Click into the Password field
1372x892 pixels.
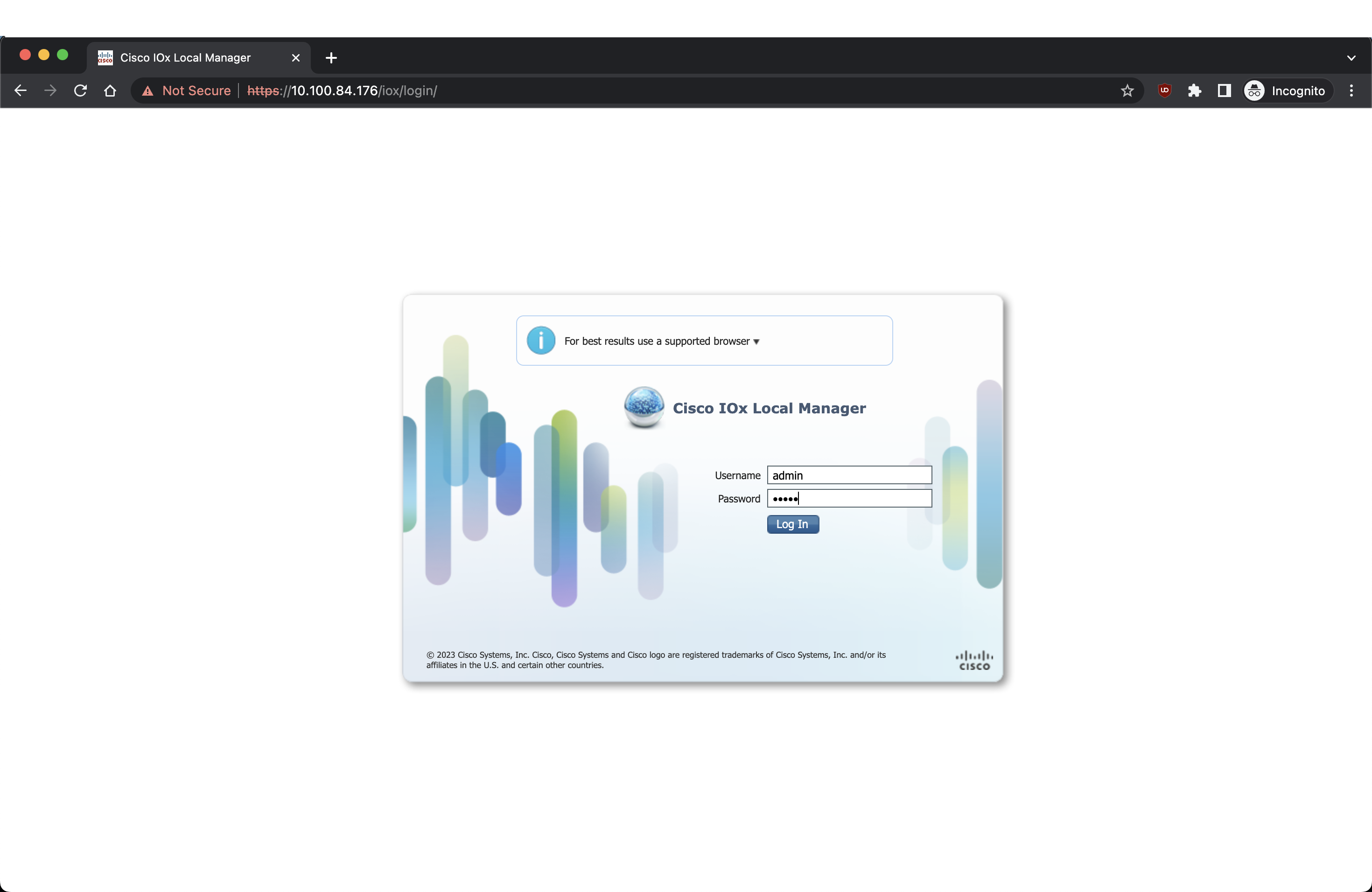pyautogui.click(x=849, y=498)
